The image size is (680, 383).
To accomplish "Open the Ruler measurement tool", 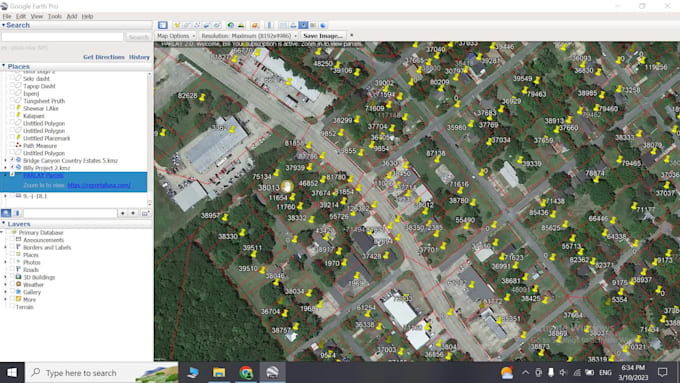I will point(269,25).
